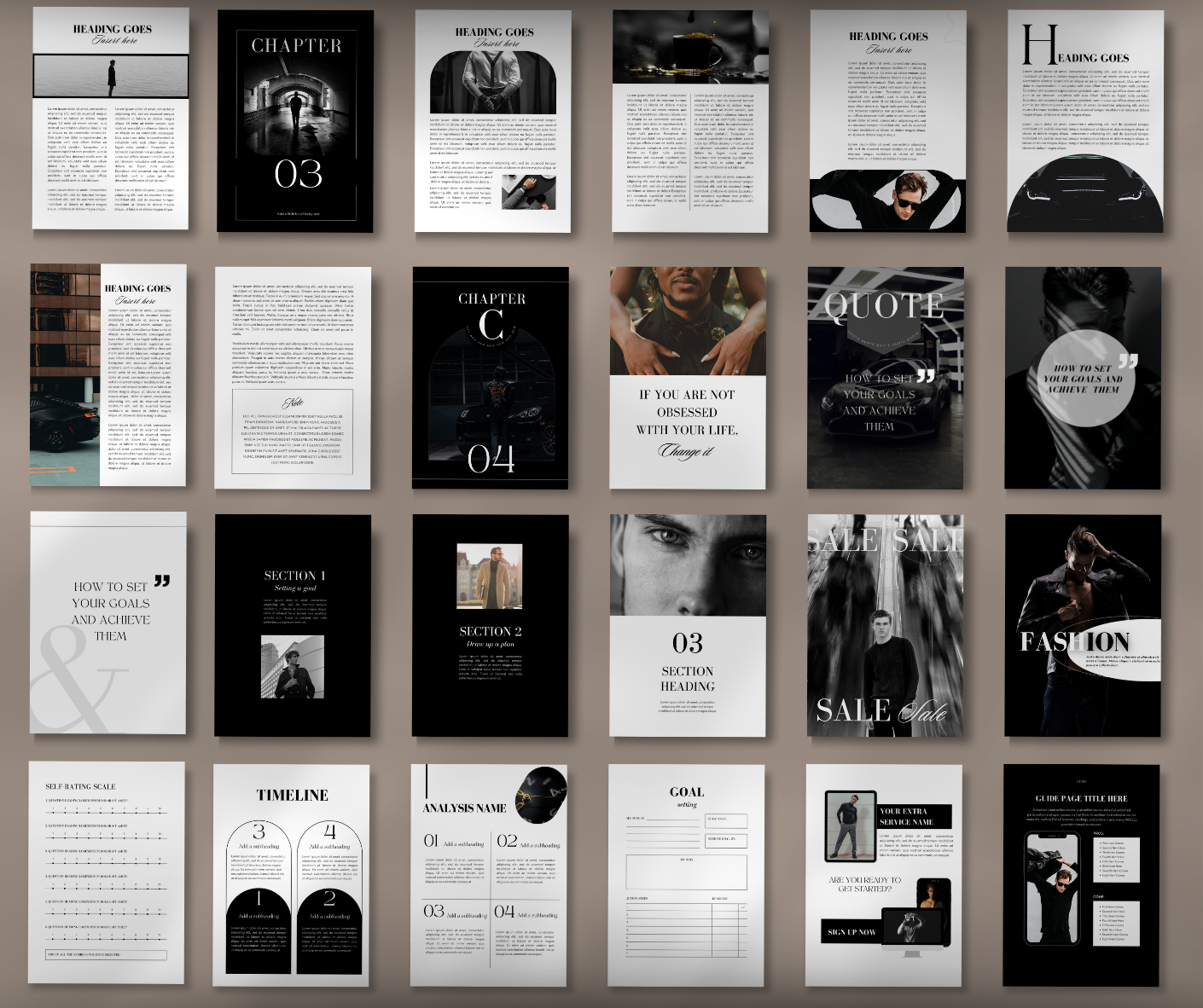
Task: Select the Chapter 04 black page
Action: [x=491, y=378]
